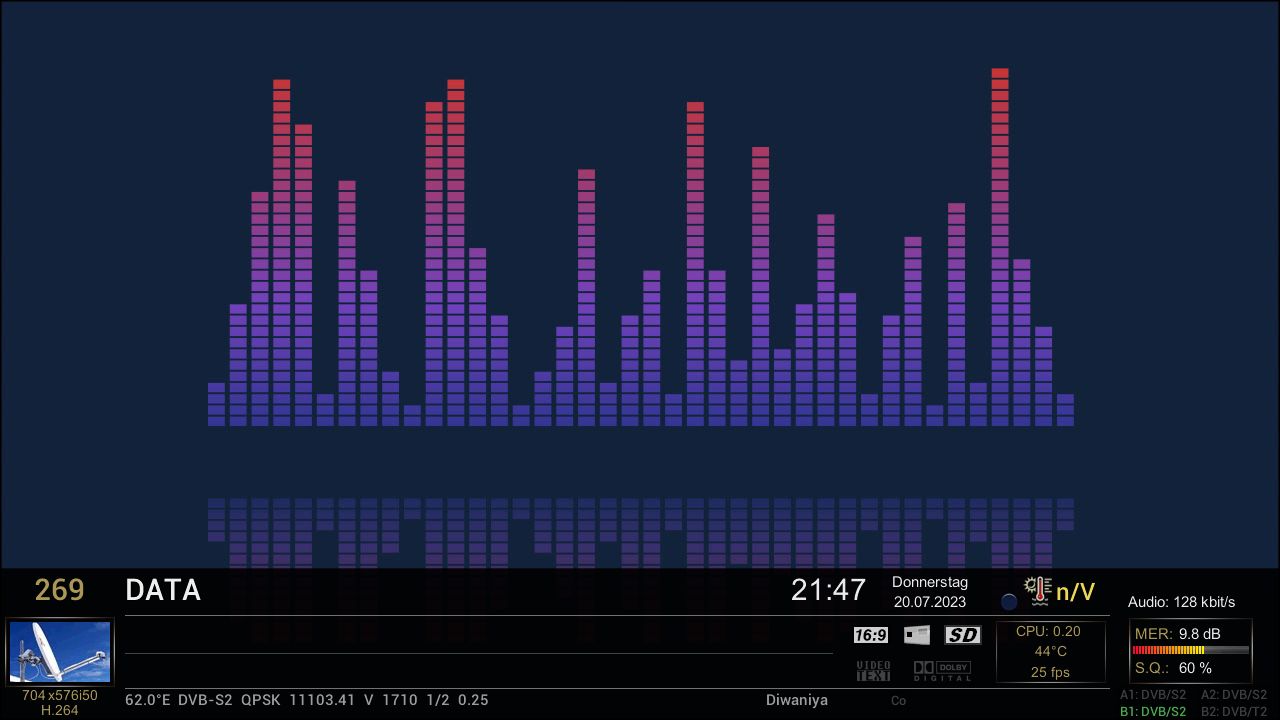Click the crypt card icon
Viewport: 1280px width, 720px height.
pos(916,635)
